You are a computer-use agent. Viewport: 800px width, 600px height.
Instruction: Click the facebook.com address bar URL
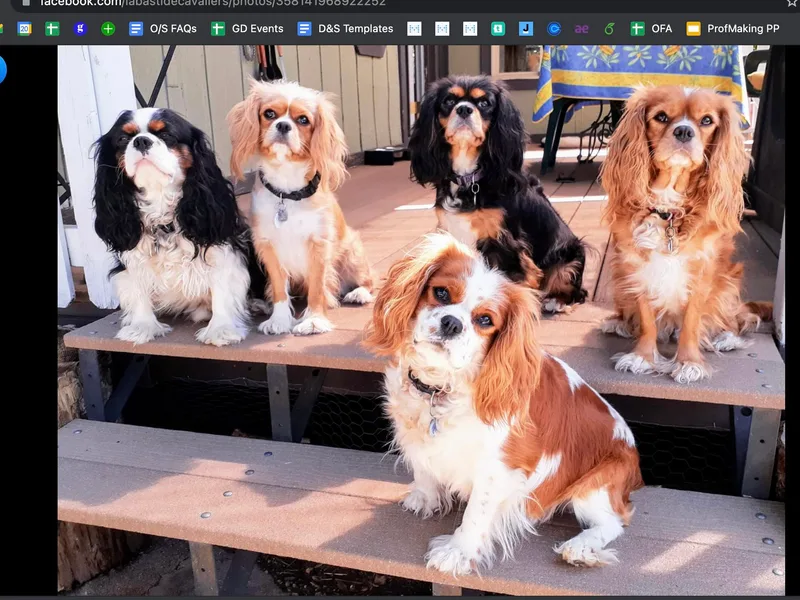(213, 3)
